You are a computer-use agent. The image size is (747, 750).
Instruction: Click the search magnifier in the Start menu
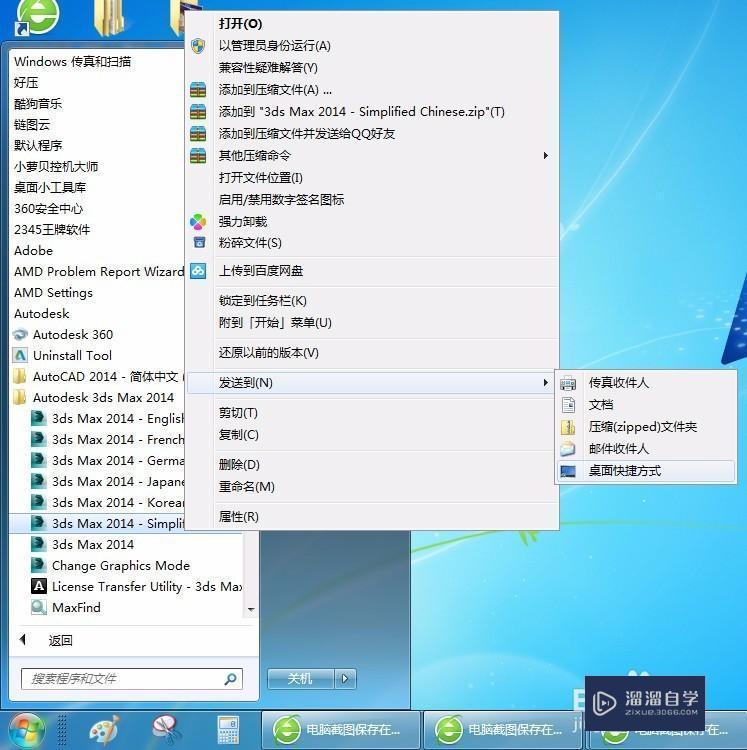(231, 679)
